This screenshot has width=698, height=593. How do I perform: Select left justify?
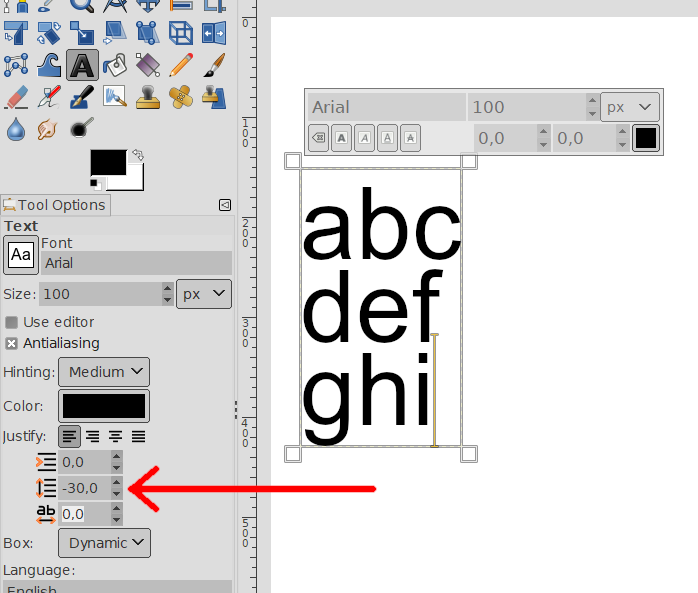pos(69,436)
